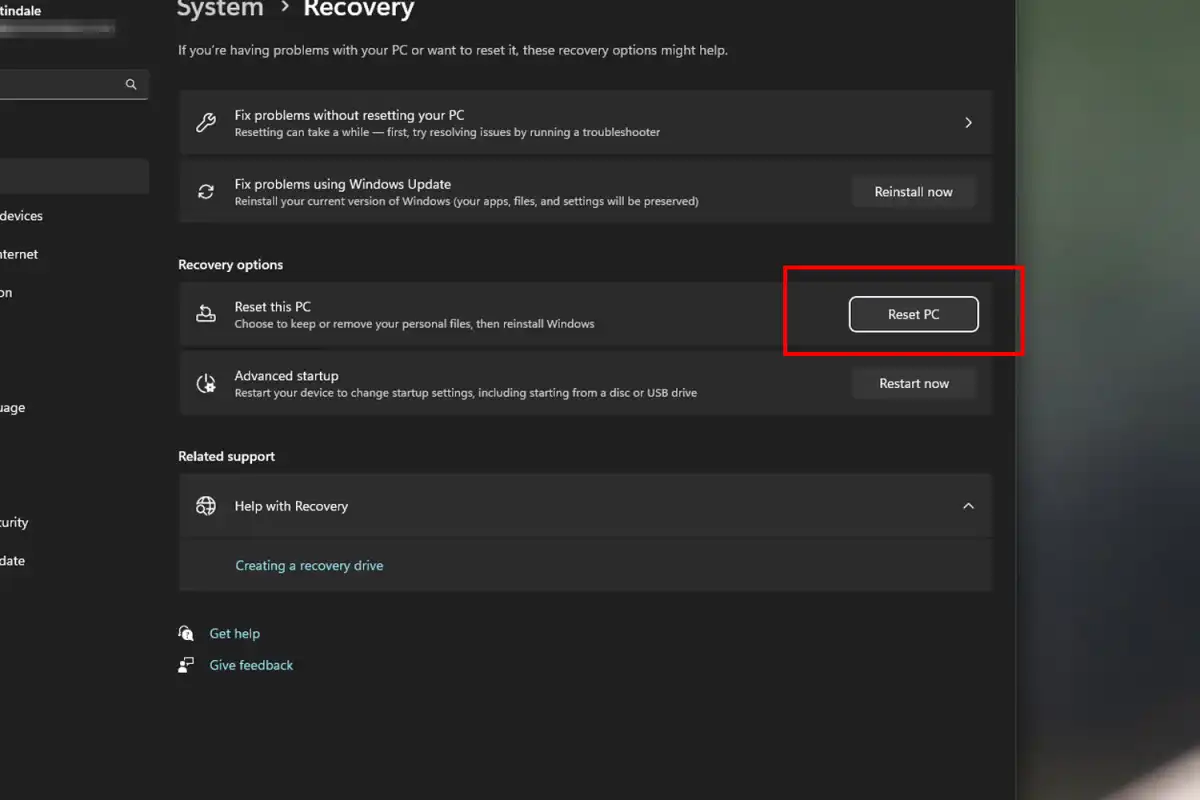Click the sync arrows icon for Windows Update fix
Image resolution: width=1200 pixels, height=800 pixels.
click(206, 192)
